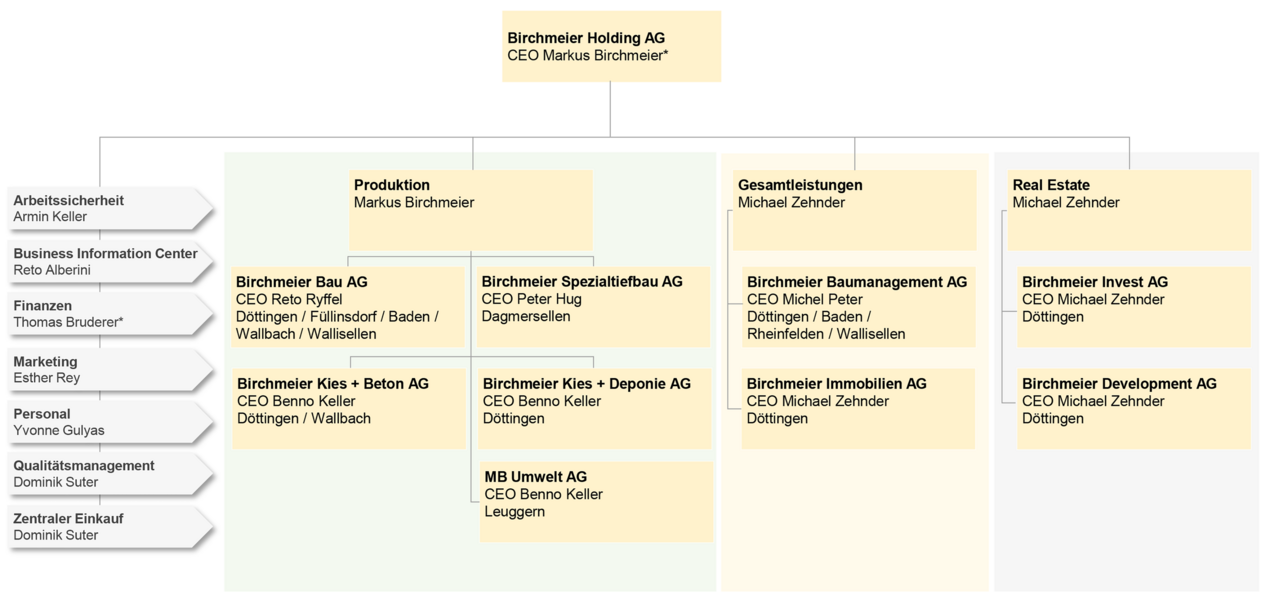Click the Marketing Esther Rey tab
Viewport: 1270px width, 613px height.
(108, 370)
